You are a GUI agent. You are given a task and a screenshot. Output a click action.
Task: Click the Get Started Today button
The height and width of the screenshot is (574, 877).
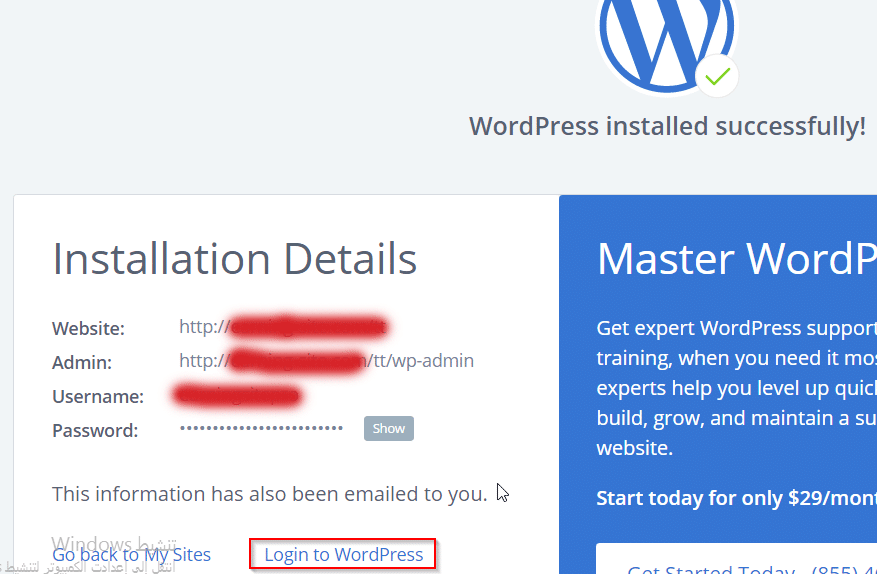pyautogui.click(x=737, y=558)
